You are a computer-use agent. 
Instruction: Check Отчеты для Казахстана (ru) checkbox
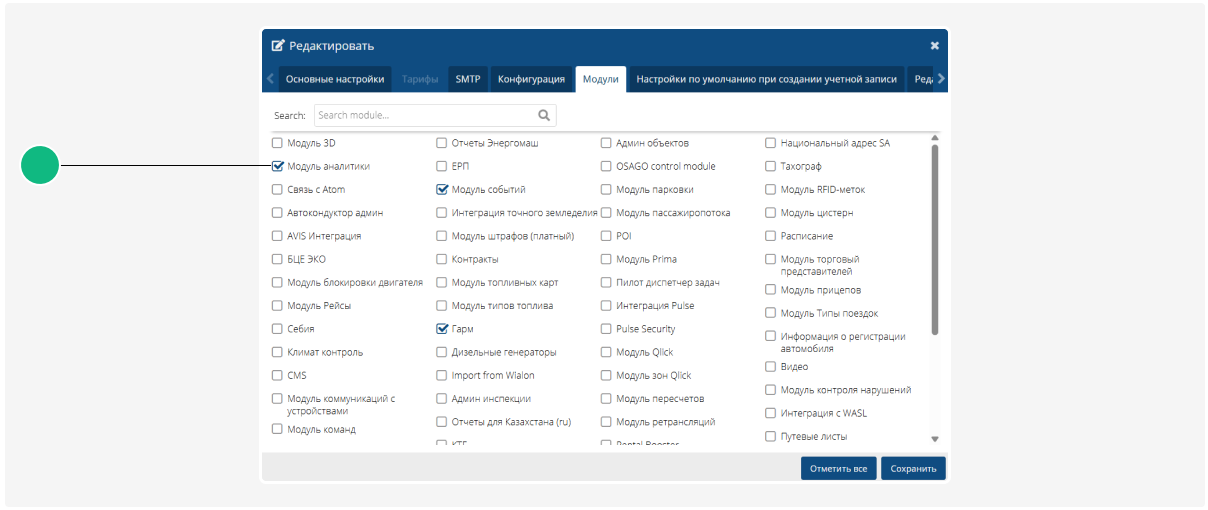[x=442, y=421]
